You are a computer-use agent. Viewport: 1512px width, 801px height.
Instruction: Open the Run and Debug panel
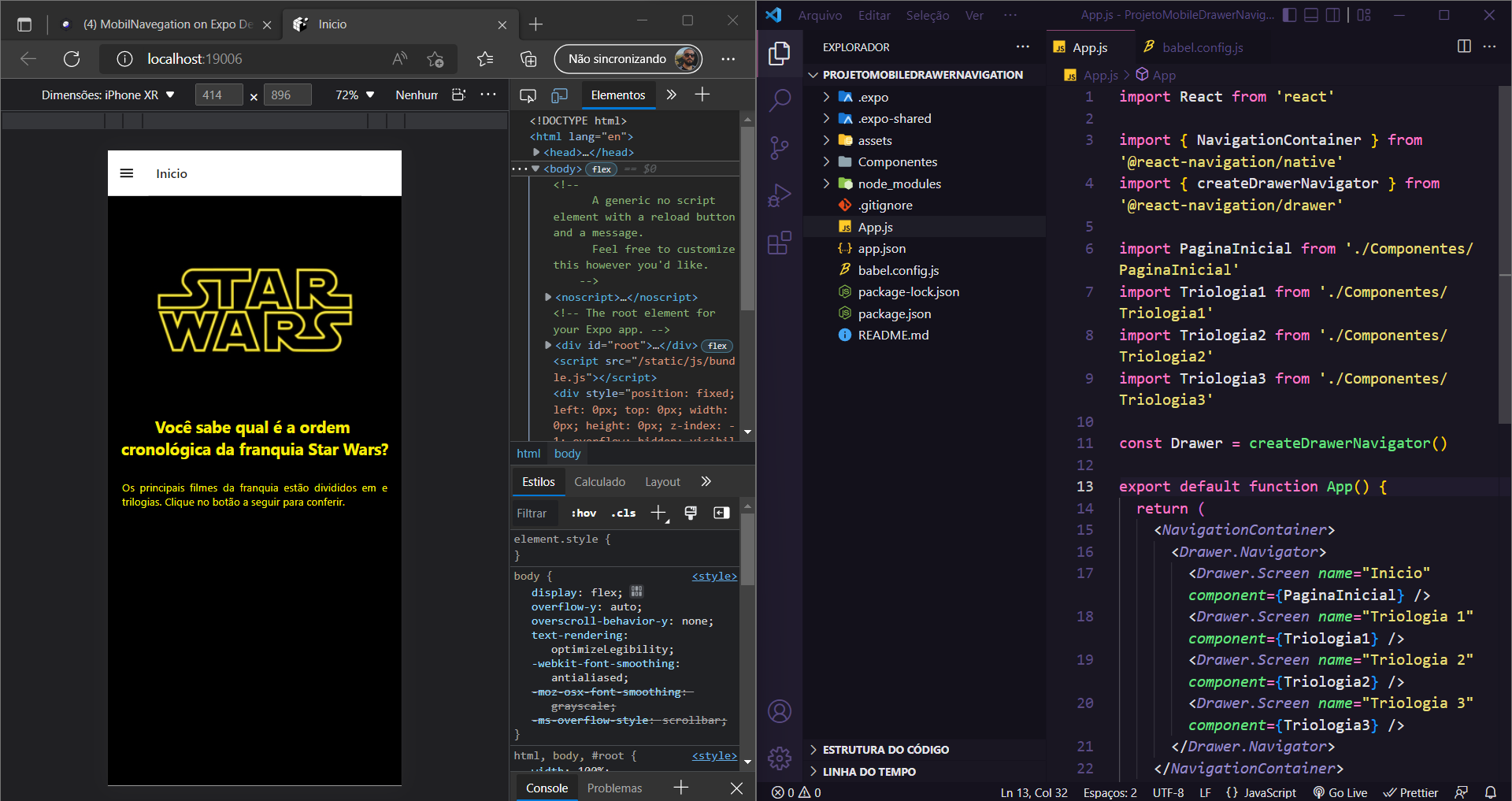click(x=779, y=195)
